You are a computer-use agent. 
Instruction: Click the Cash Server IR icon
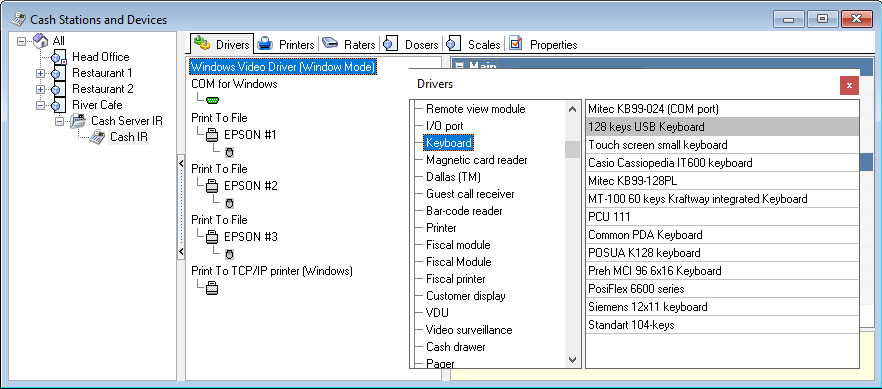pos(78,121)
